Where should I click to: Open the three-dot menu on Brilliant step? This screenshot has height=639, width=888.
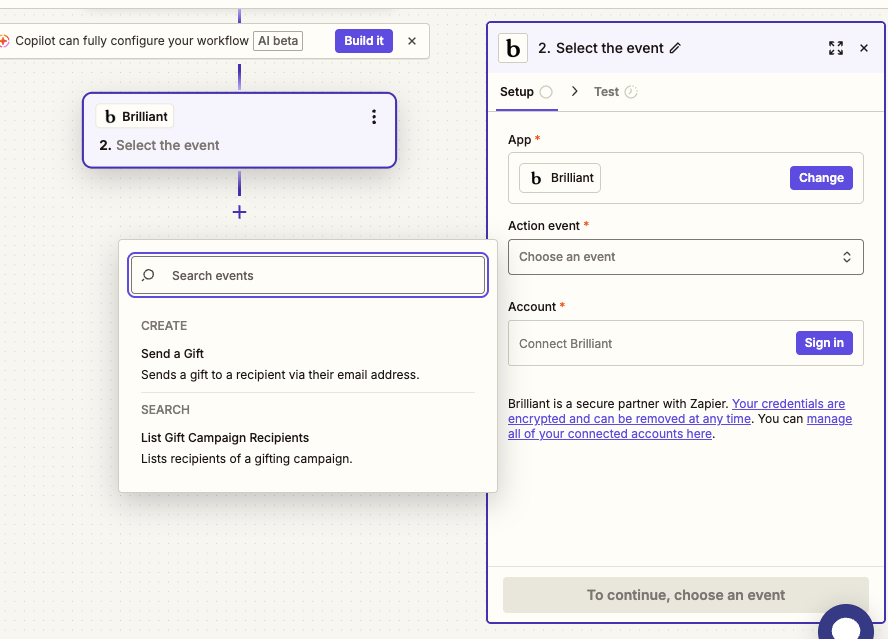tap(374, 117)
